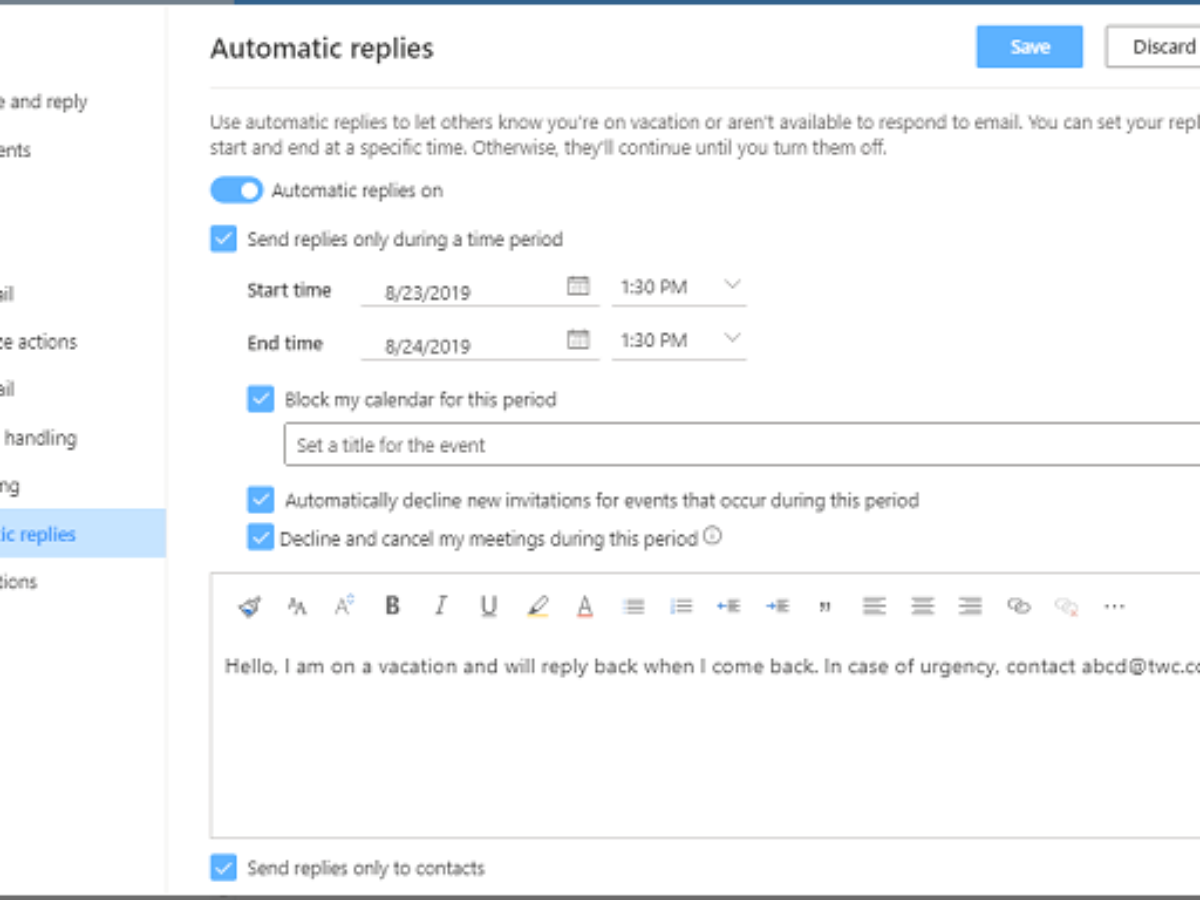
Task: Align reply text right
Action: 969,606
